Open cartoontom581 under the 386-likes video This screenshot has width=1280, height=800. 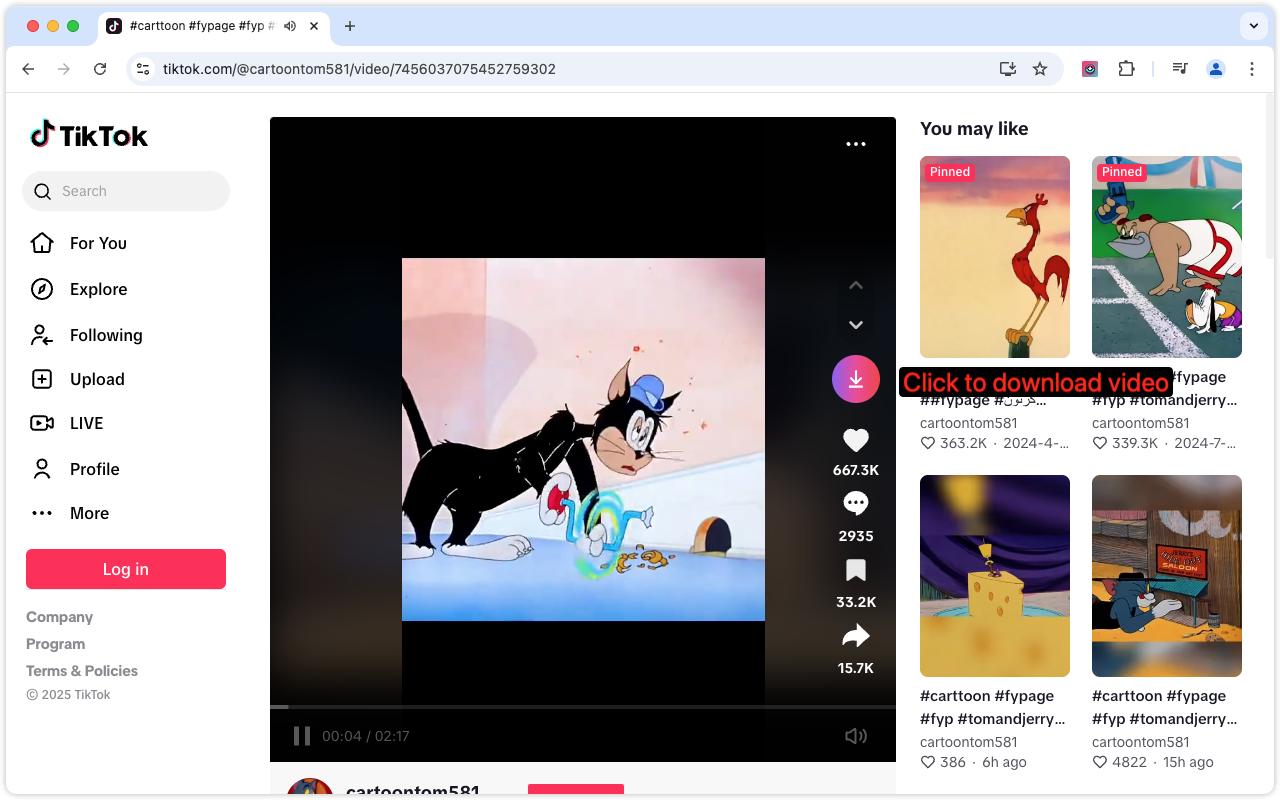(x=969, y=742)
